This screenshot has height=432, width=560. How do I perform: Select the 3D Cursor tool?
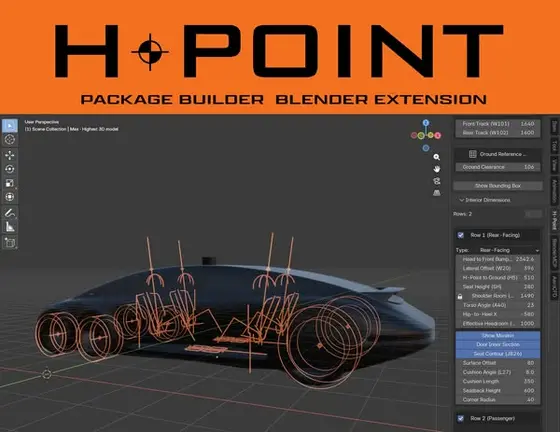tap(10, 140)
